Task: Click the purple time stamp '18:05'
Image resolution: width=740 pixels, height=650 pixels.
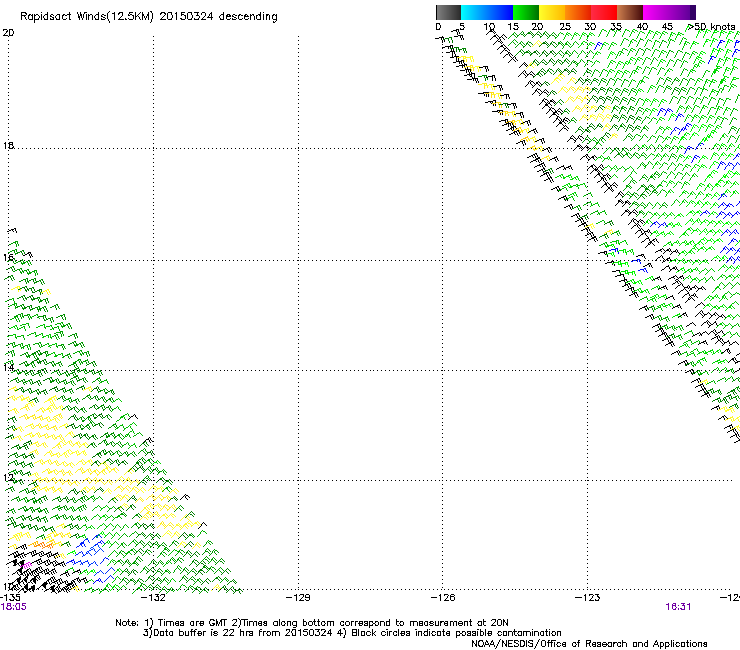Action: pos(14,607)
